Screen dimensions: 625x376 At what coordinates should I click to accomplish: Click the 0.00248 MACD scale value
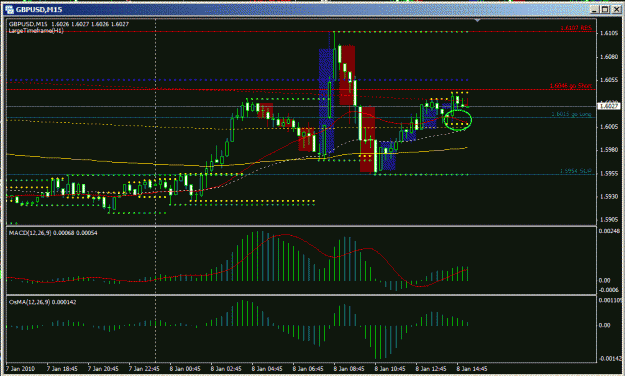click(609, 232)
